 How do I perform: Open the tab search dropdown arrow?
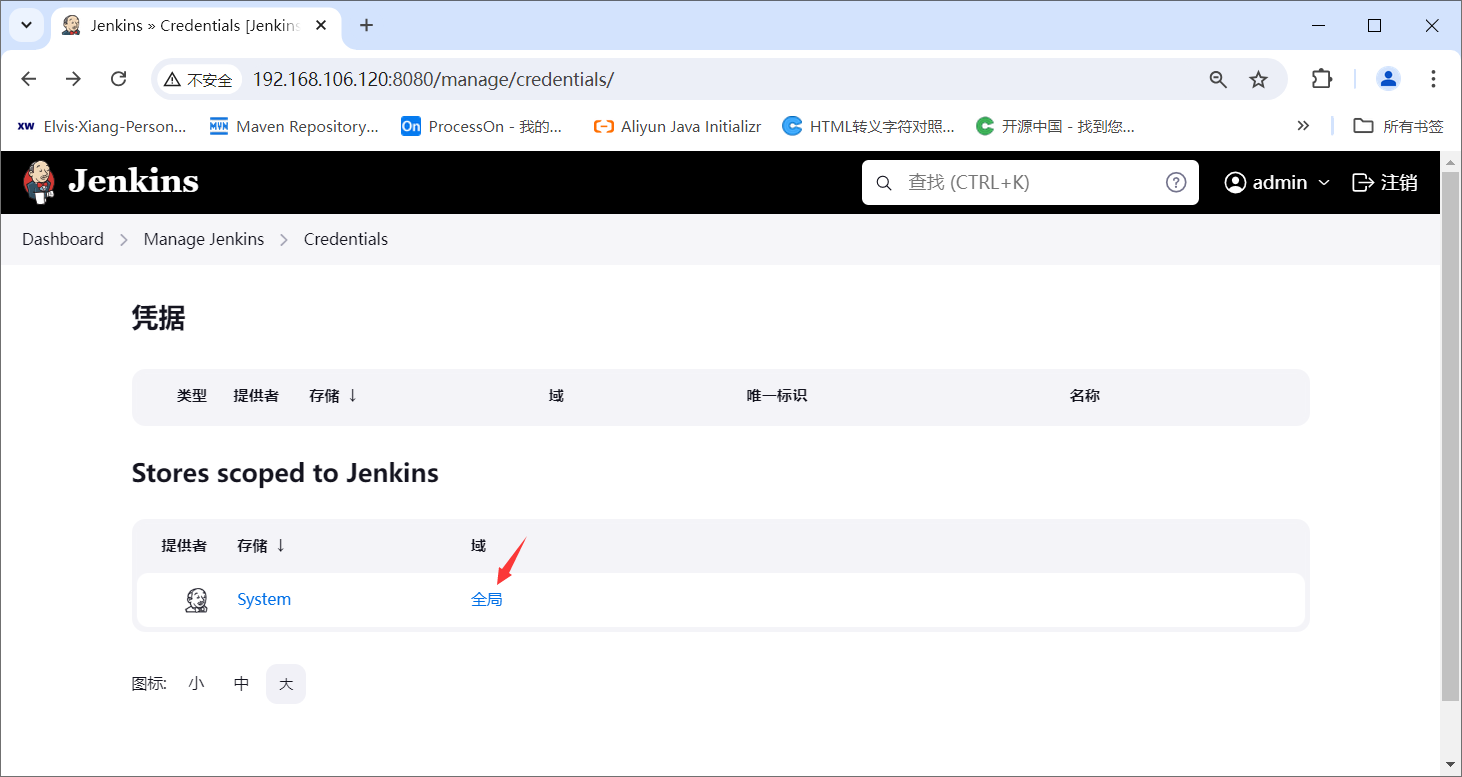[x=26, y=25]
